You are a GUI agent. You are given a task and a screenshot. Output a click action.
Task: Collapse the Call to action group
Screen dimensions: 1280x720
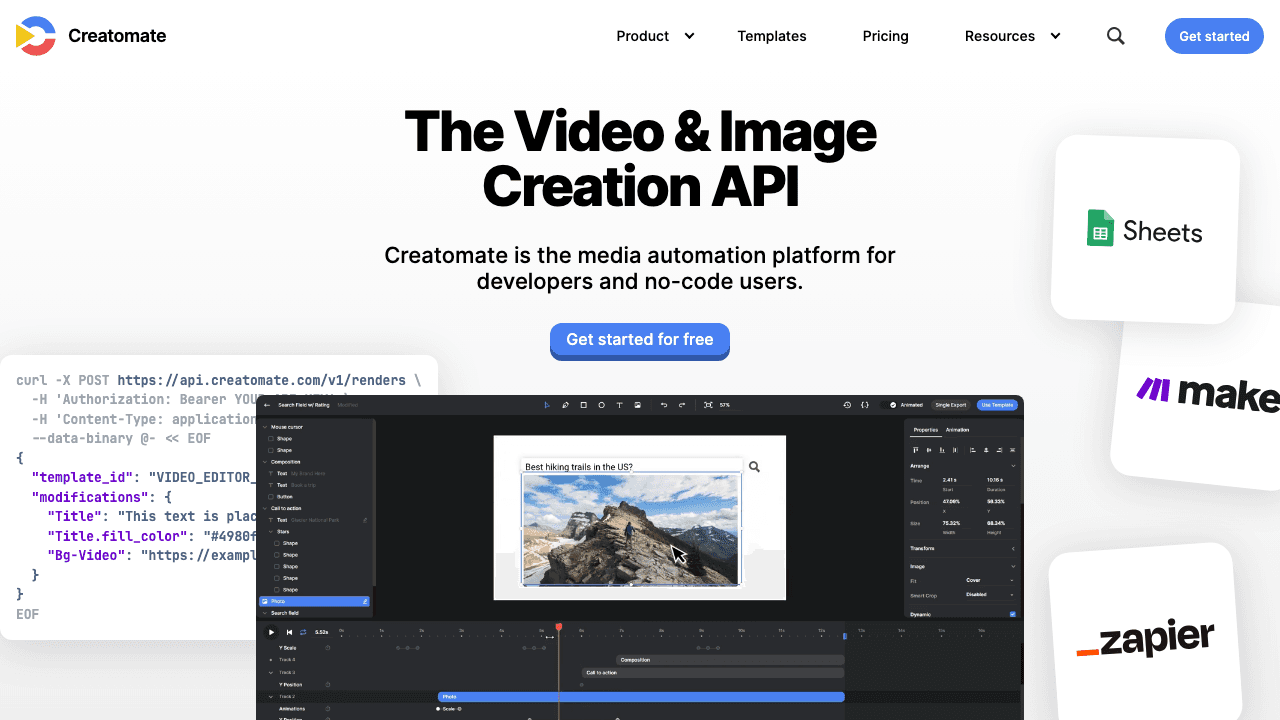point(265,508)
